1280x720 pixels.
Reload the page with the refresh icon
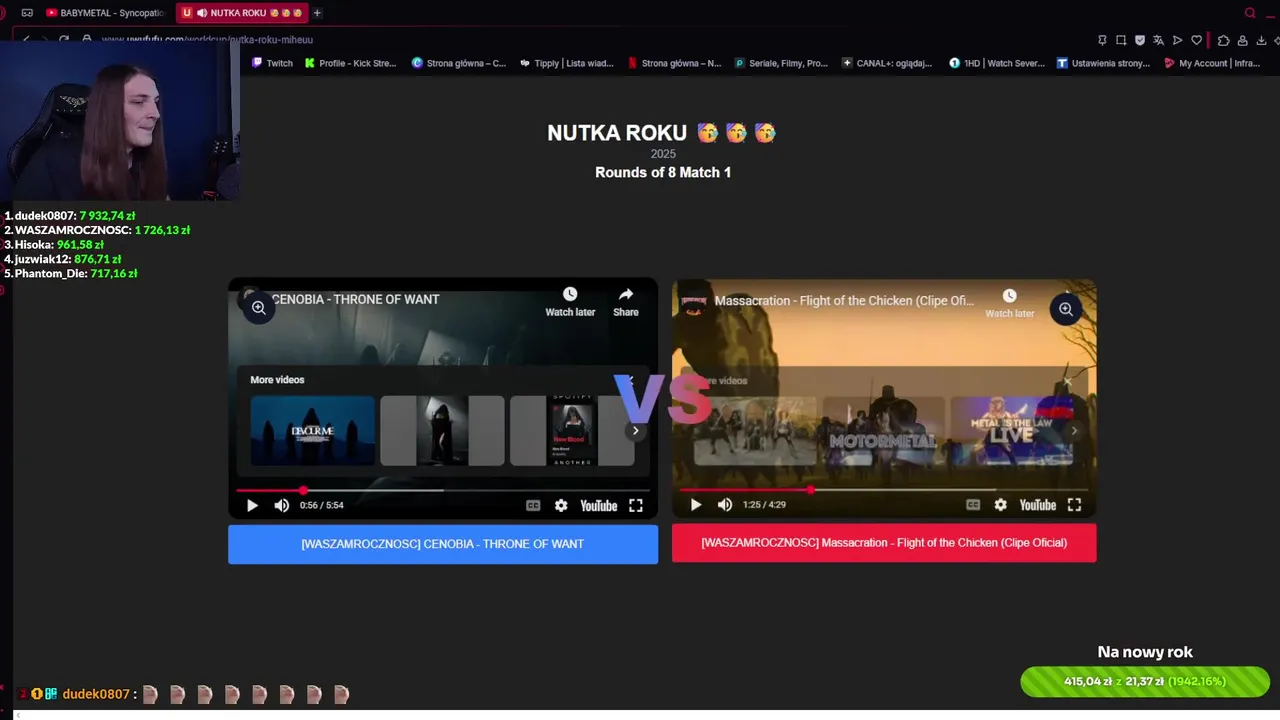(64, 40)
